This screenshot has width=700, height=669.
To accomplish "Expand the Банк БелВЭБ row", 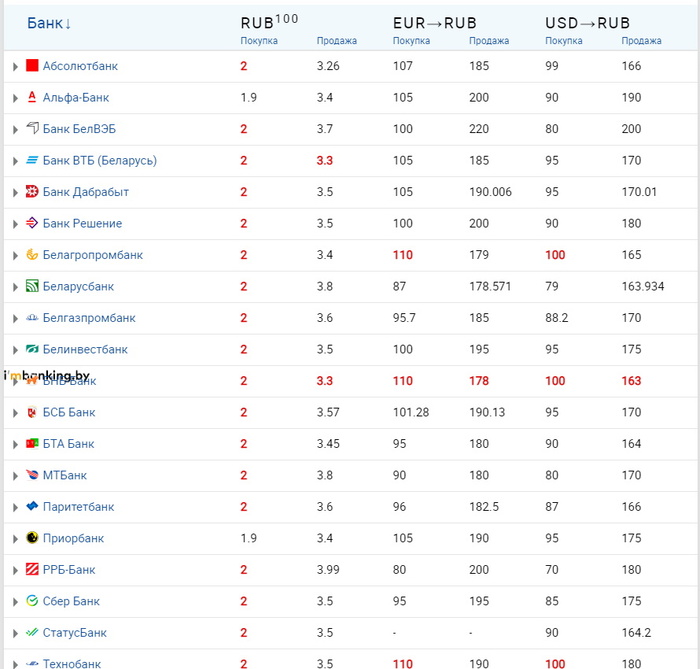I will coord(15,129).
